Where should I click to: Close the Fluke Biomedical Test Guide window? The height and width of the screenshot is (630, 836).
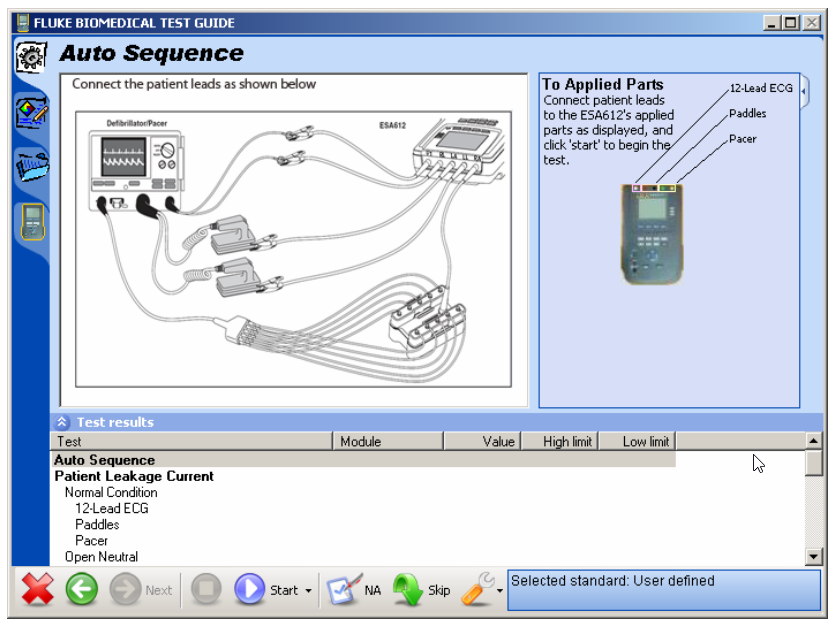(x=811, y=23)
